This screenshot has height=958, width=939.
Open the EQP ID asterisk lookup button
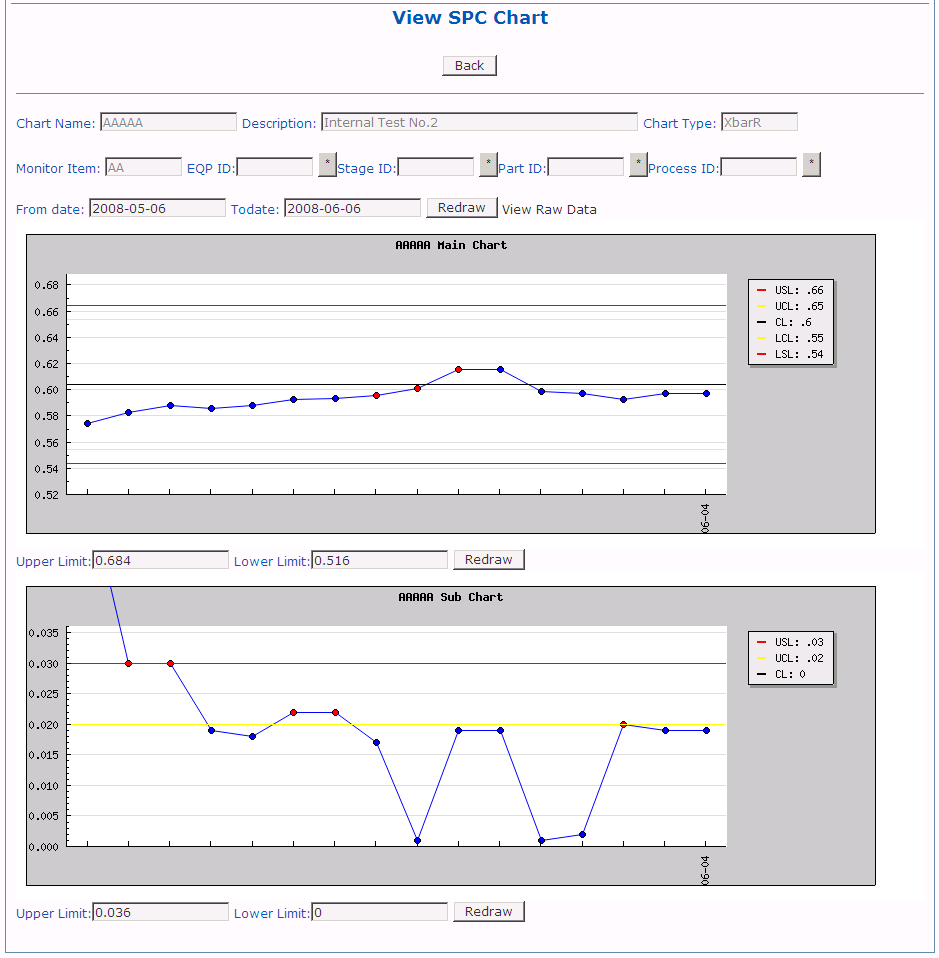(x=327, y=165)
